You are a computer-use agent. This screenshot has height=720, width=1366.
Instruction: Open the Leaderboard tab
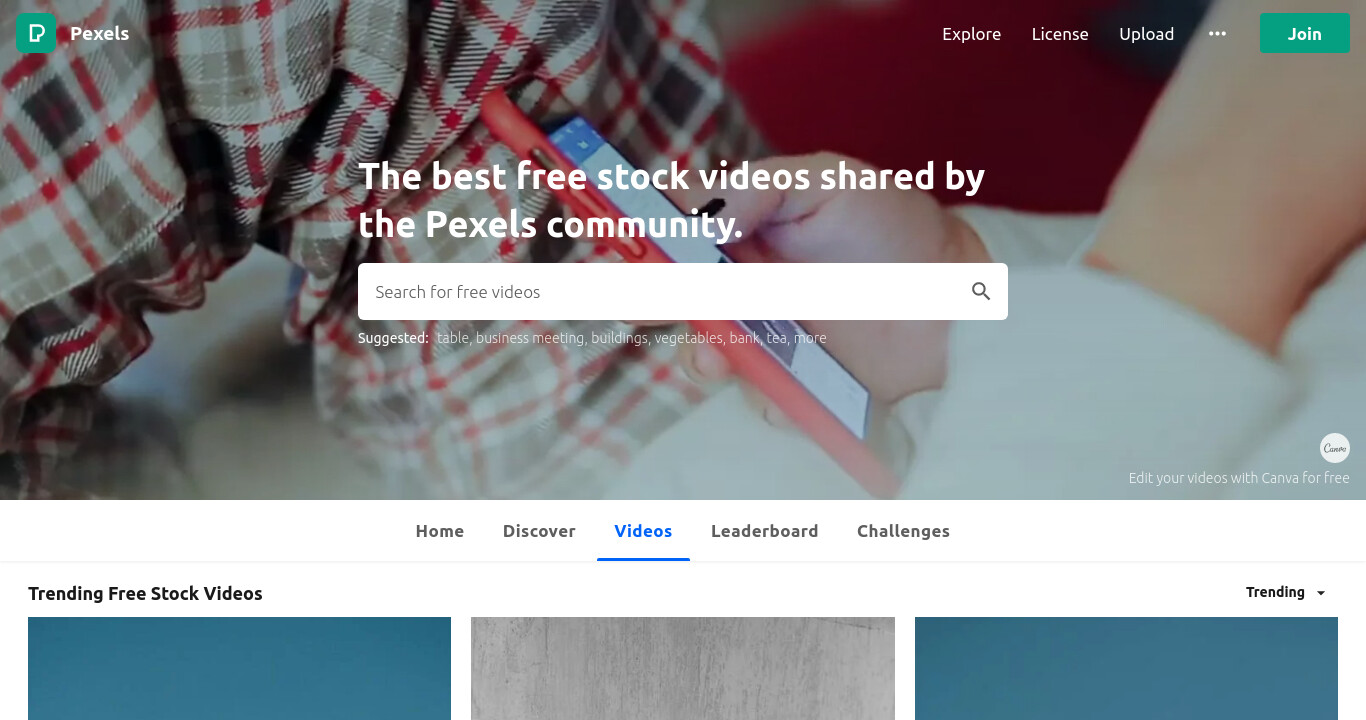(764, 531)
